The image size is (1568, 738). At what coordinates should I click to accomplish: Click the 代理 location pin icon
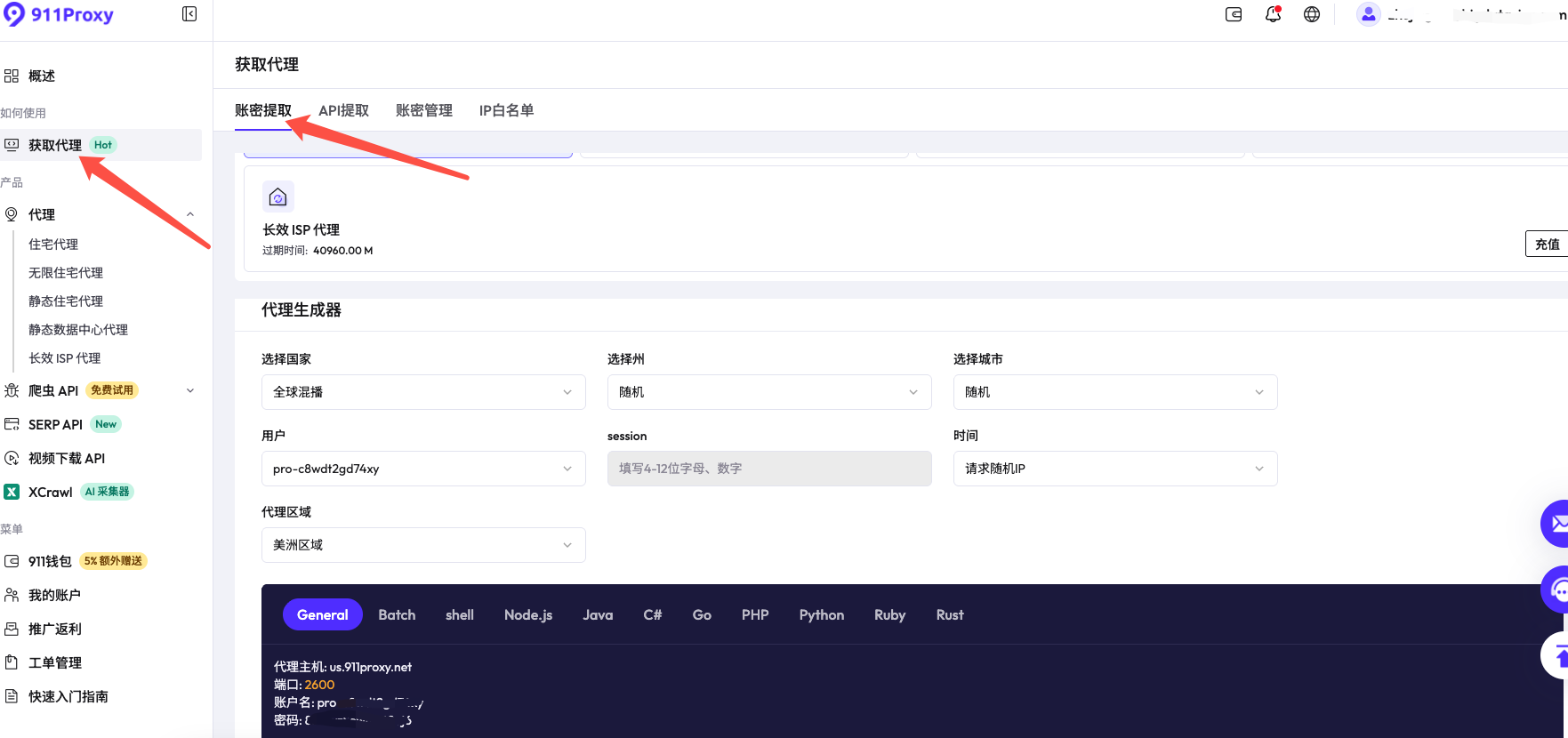[x=12, y=214]
